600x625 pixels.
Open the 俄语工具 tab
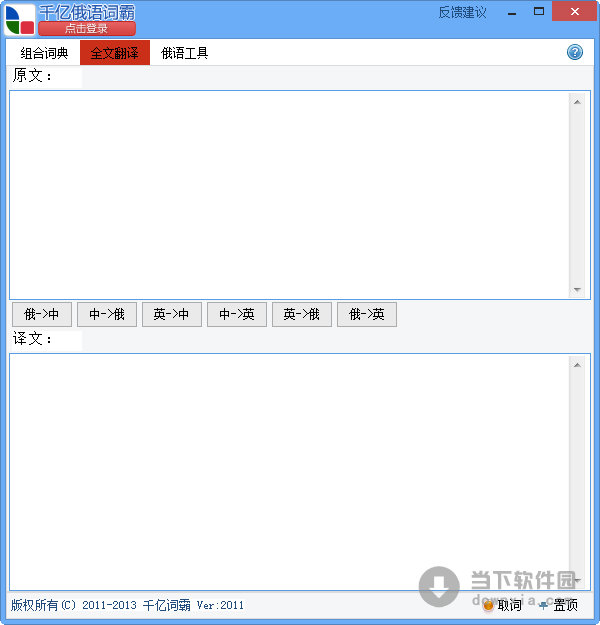pos(184,53)
